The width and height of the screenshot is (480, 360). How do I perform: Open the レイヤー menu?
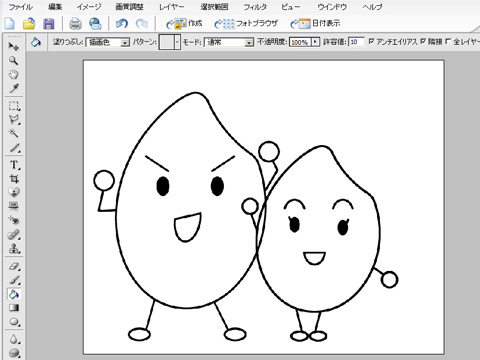click(x=171, y=7)
